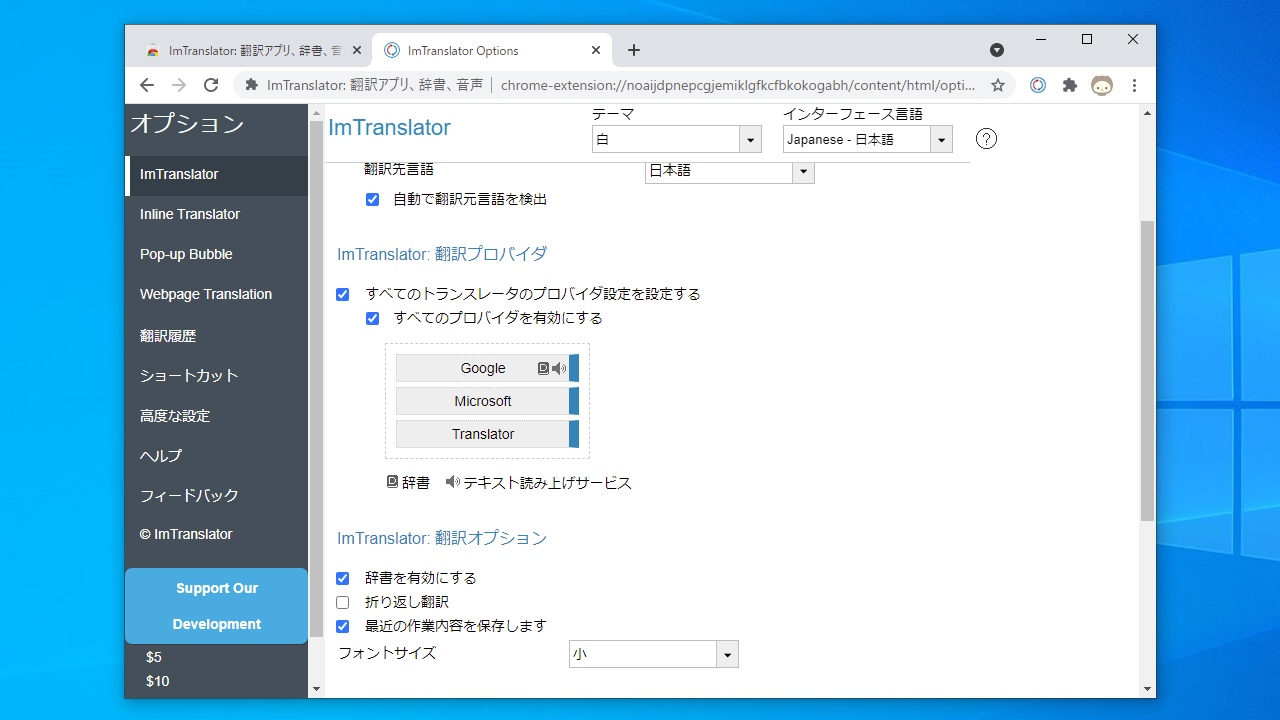Open the インターフェース言語 dropdown
This screenshot has height=720, width=1280.
[867, 139]
